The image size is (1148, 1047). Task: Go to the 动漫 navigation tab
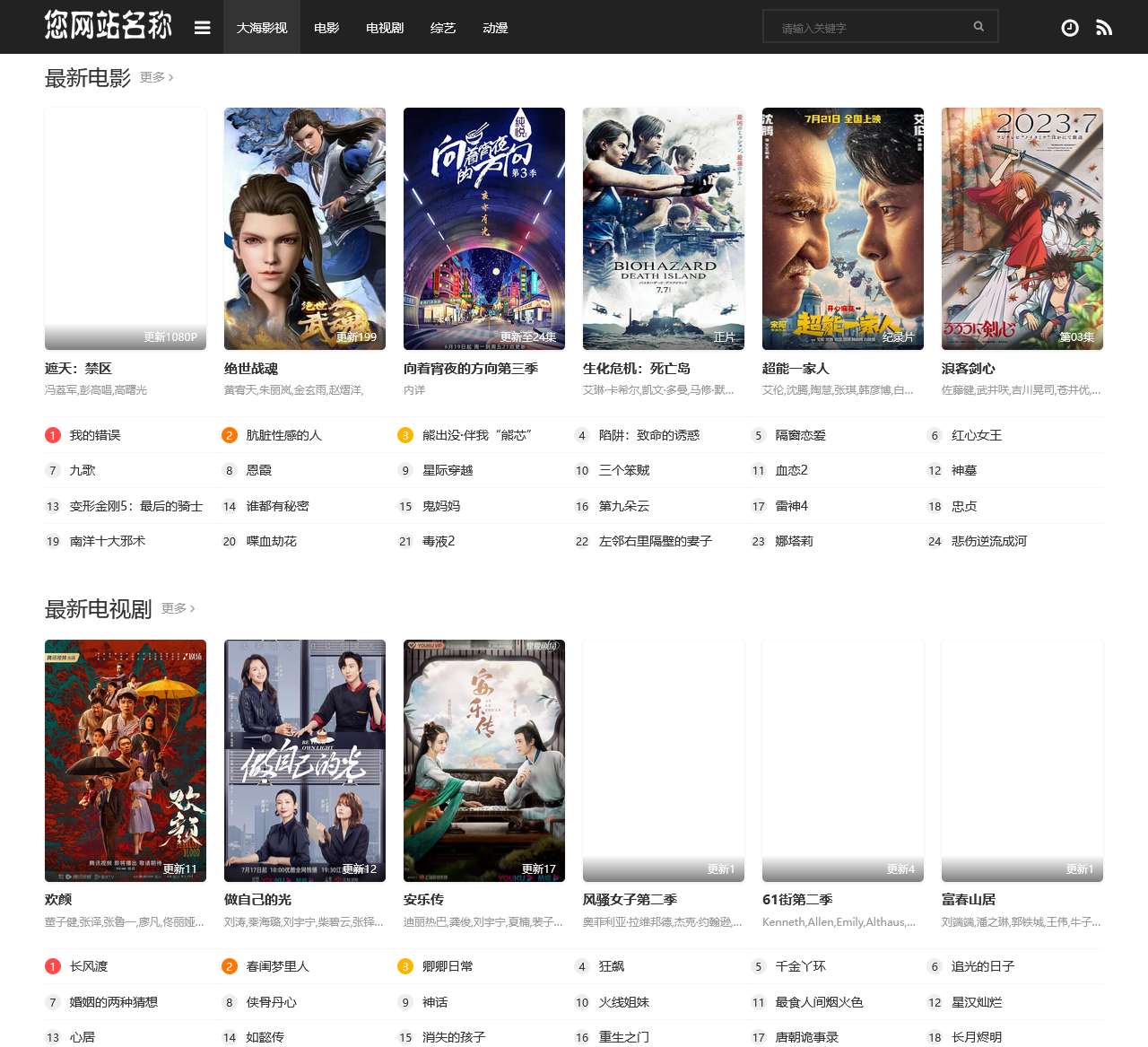click(495, 28)
